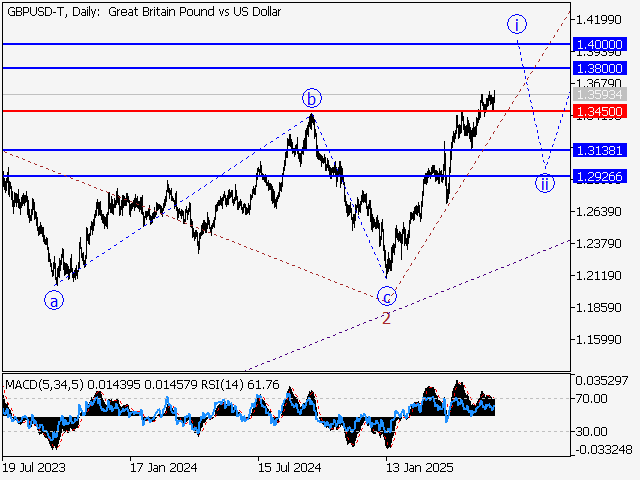Click the circled wave 'b' marker
This screenshot has height=480, width=640.
312,98
